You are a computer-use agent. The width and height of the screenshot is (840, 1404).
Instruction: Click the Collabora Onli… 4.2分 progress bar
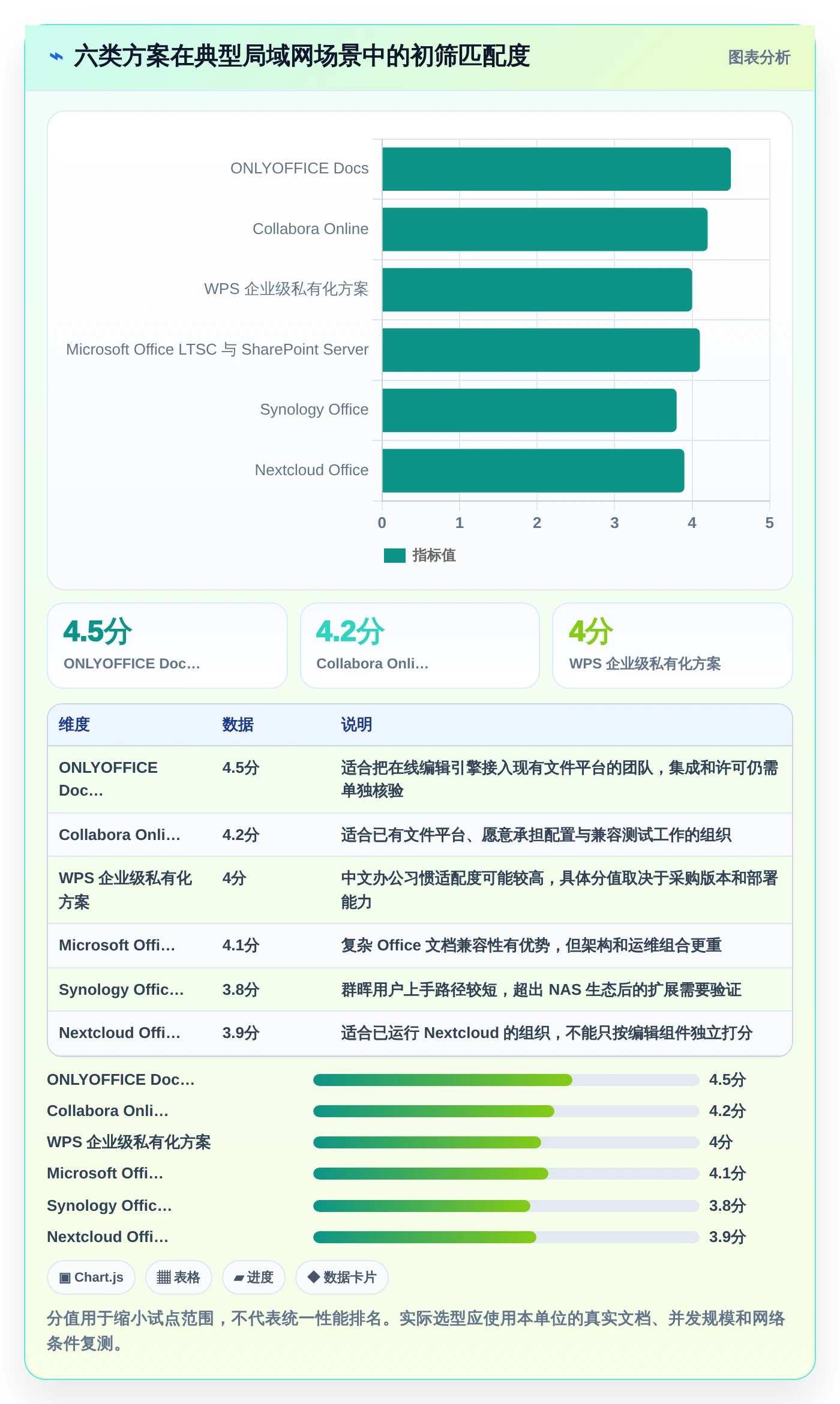pos(506,1111)
